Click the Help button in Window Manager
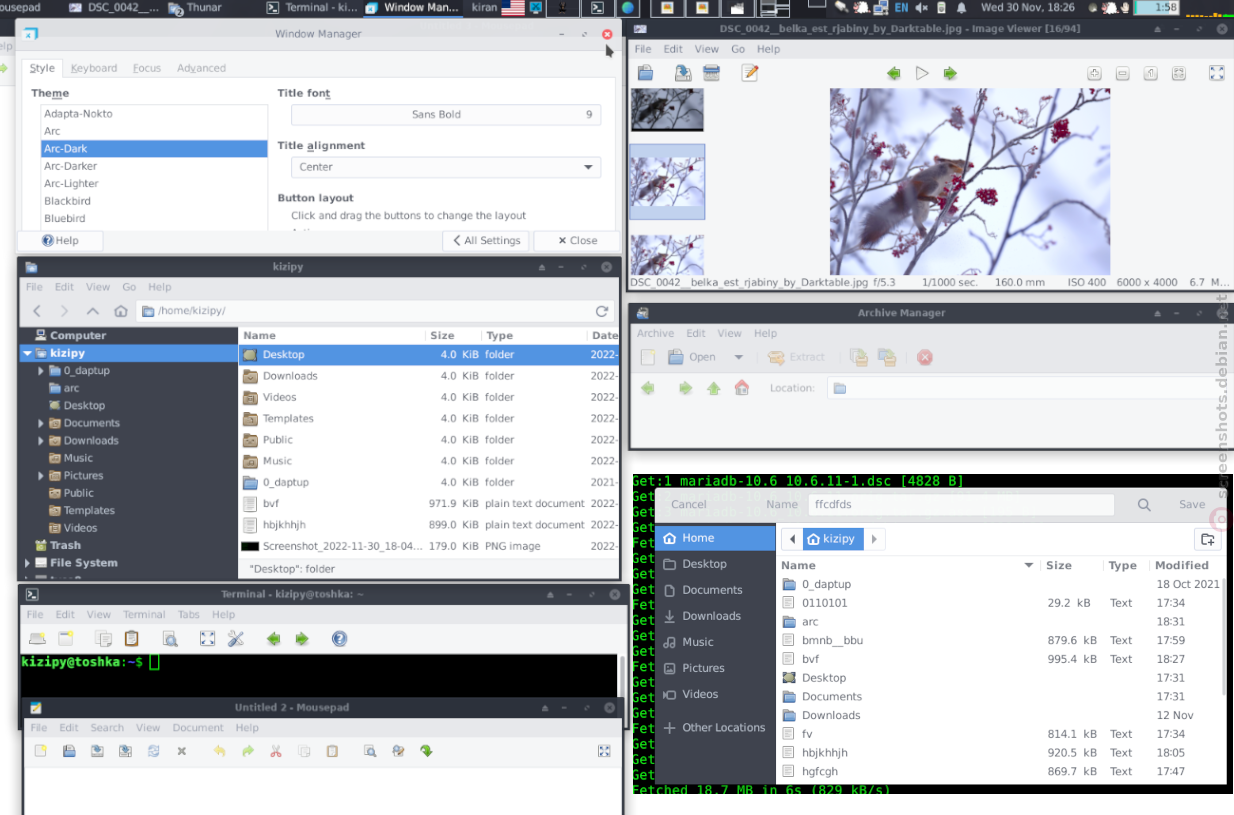 tap(61, 241)
